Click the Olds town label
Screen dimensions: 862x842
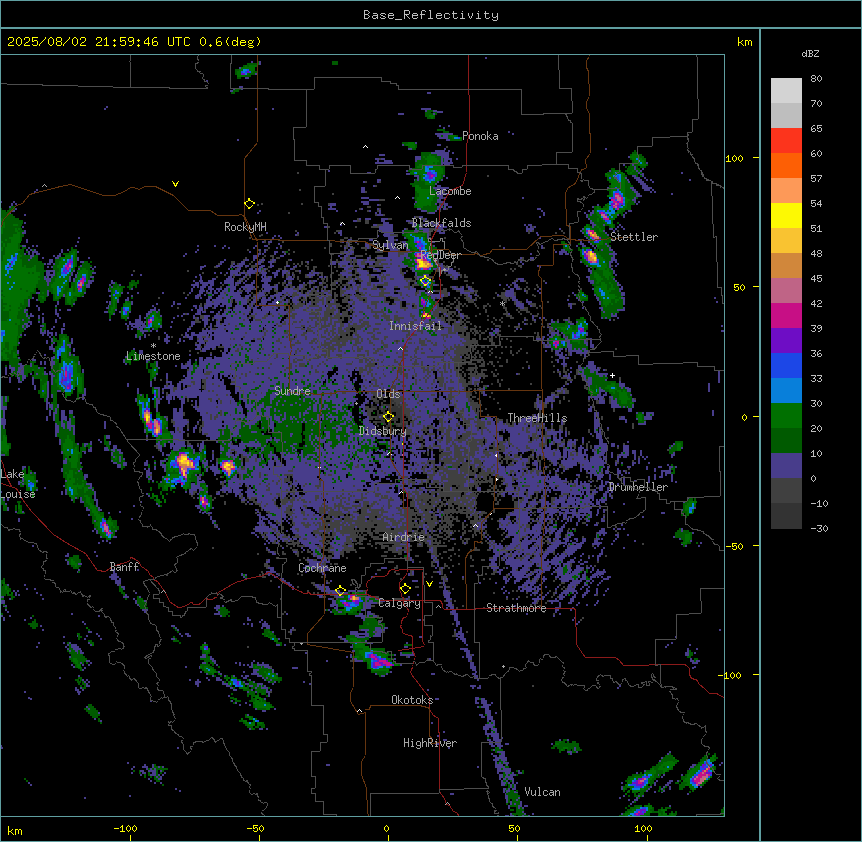[x=388, y=394]
